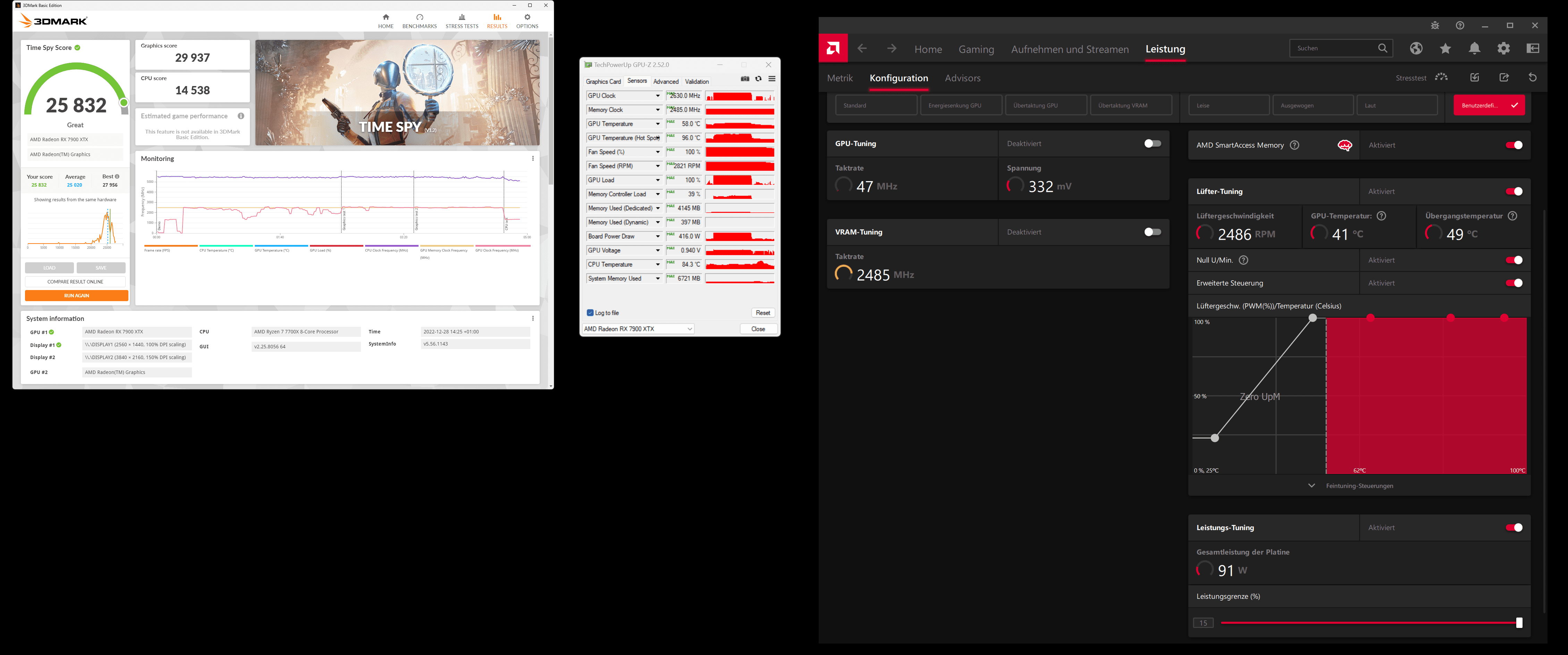Go back with Adrenalin back arrow

862,49
